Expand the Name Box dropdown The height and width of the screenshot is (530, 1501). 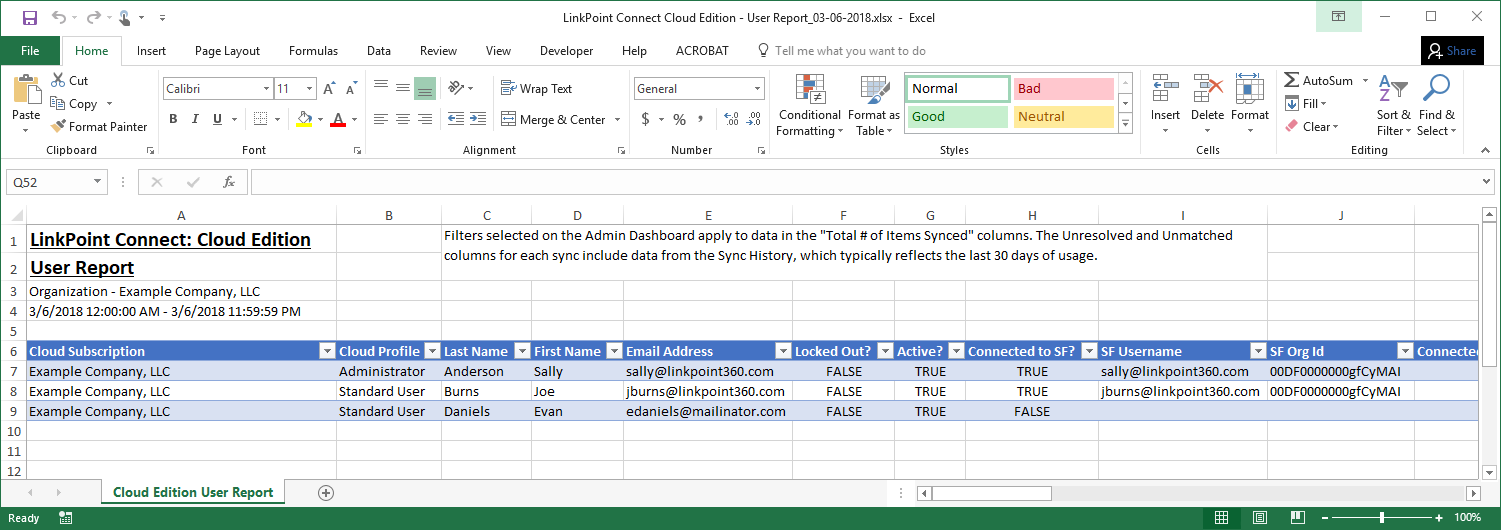[97, 182]
